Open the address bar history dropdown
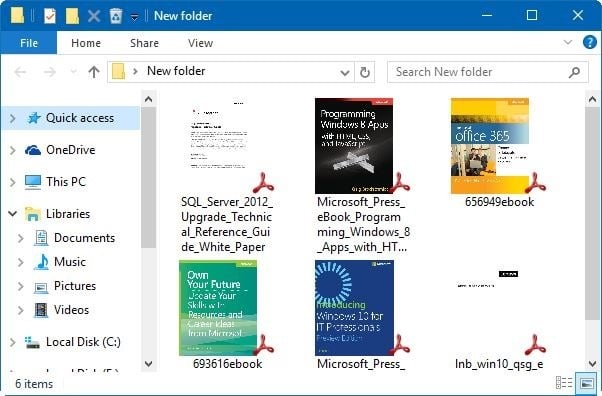 [344, 72]
